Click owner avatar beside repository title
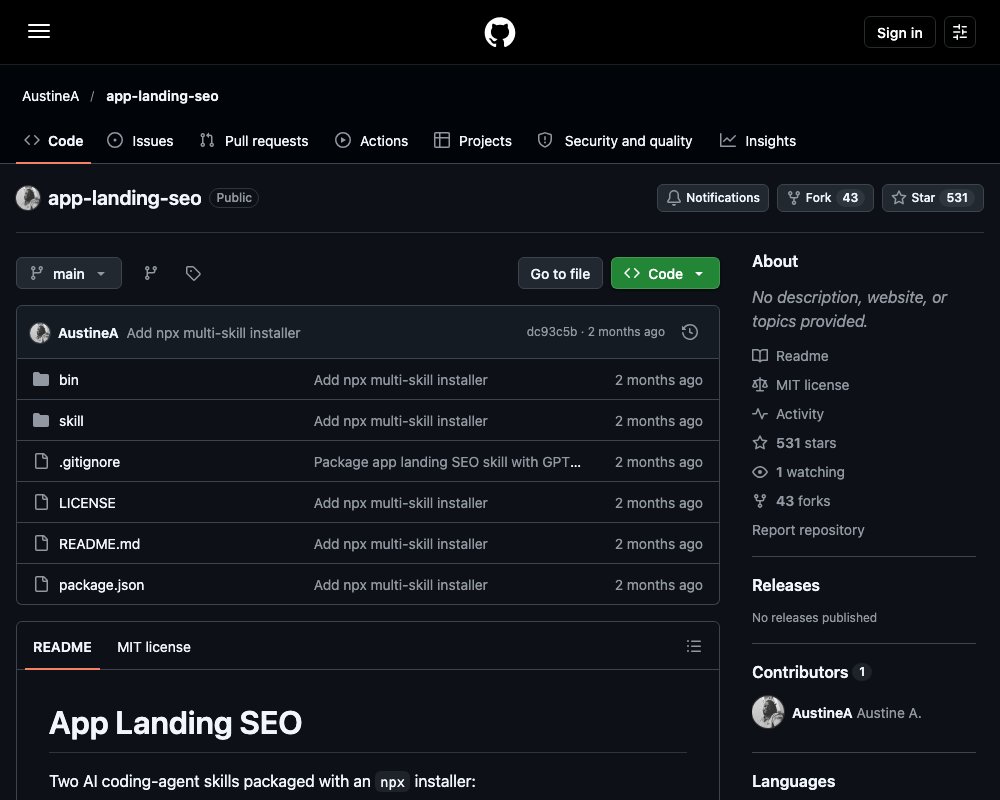The width and height of the screenshot is (1000, 800). click(x=28, y=198)
